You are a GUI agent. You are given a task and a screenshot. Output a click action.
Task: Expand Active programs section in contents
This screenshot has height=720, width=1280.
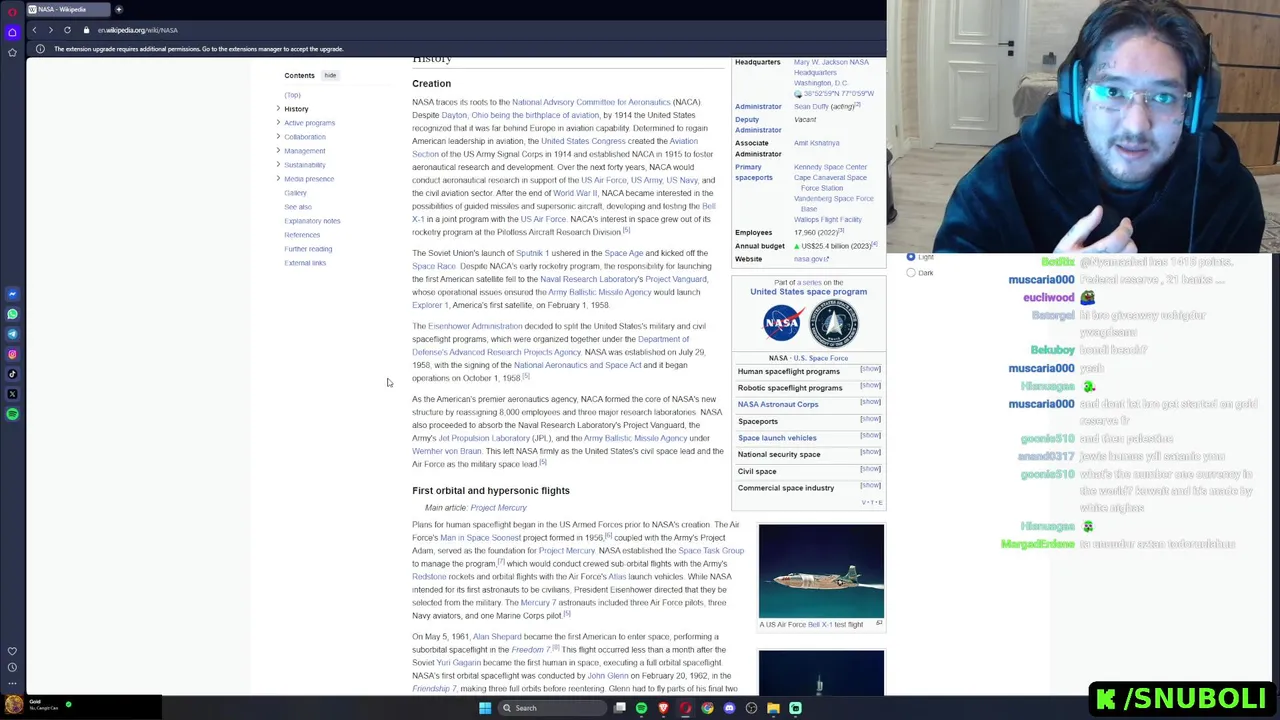click(278, 122)
